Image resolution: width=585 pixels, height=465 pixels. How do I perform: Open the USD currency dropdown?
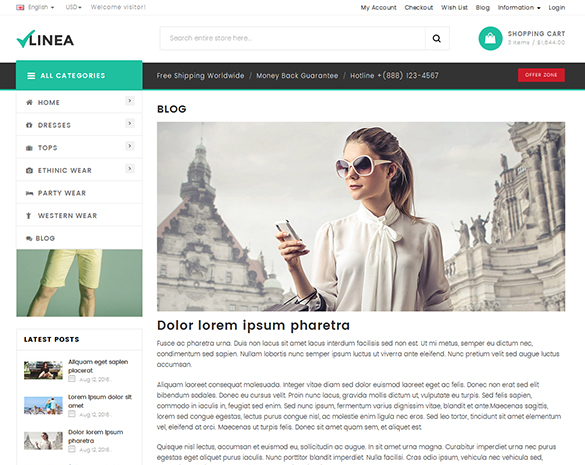point(73,7)
